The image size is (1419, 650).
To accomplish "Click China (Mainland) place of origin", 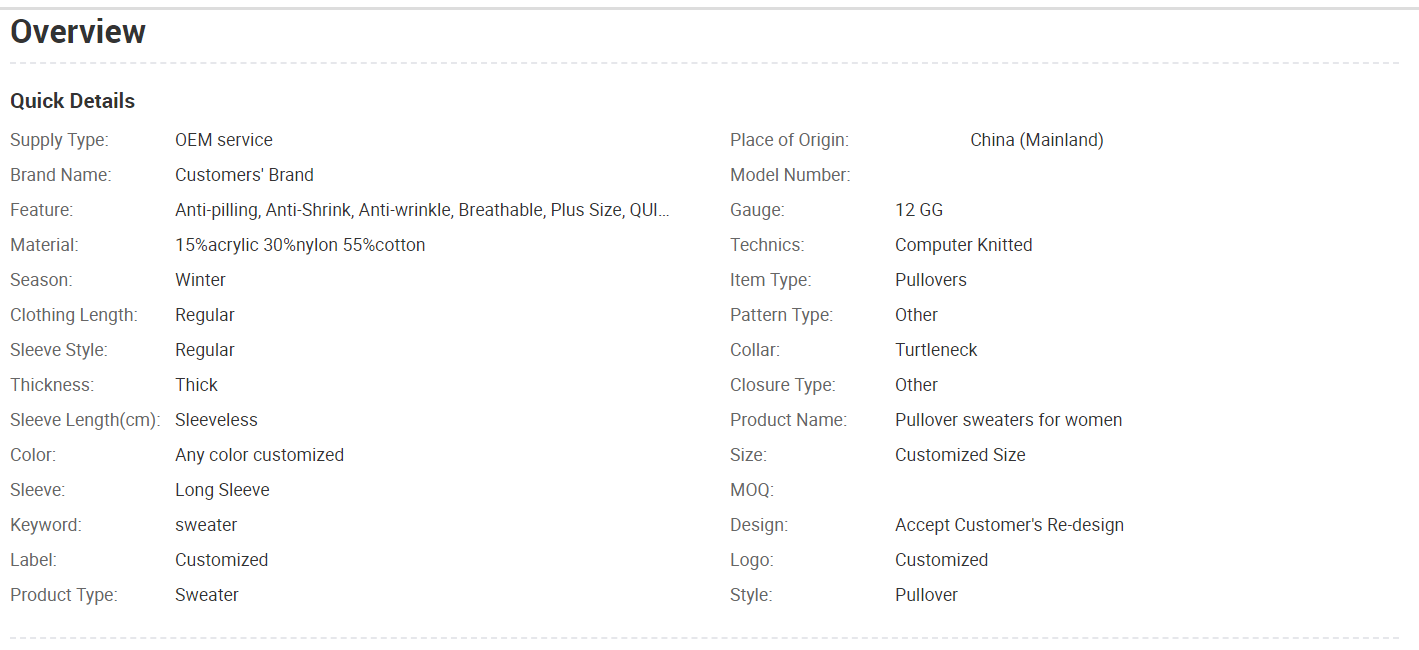I will (x=1037, y=140).
